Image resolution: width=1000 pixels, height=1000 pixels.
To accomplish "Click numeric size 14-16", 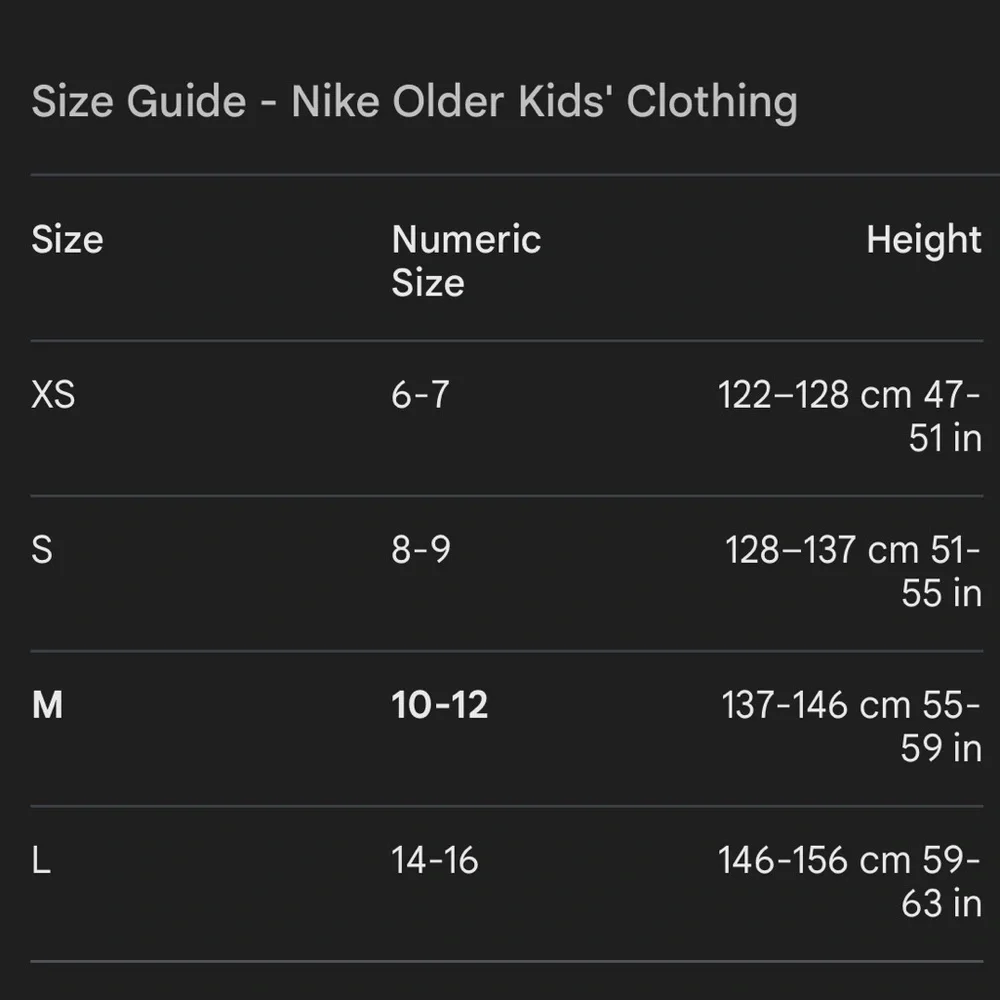I will click(434, 860).
